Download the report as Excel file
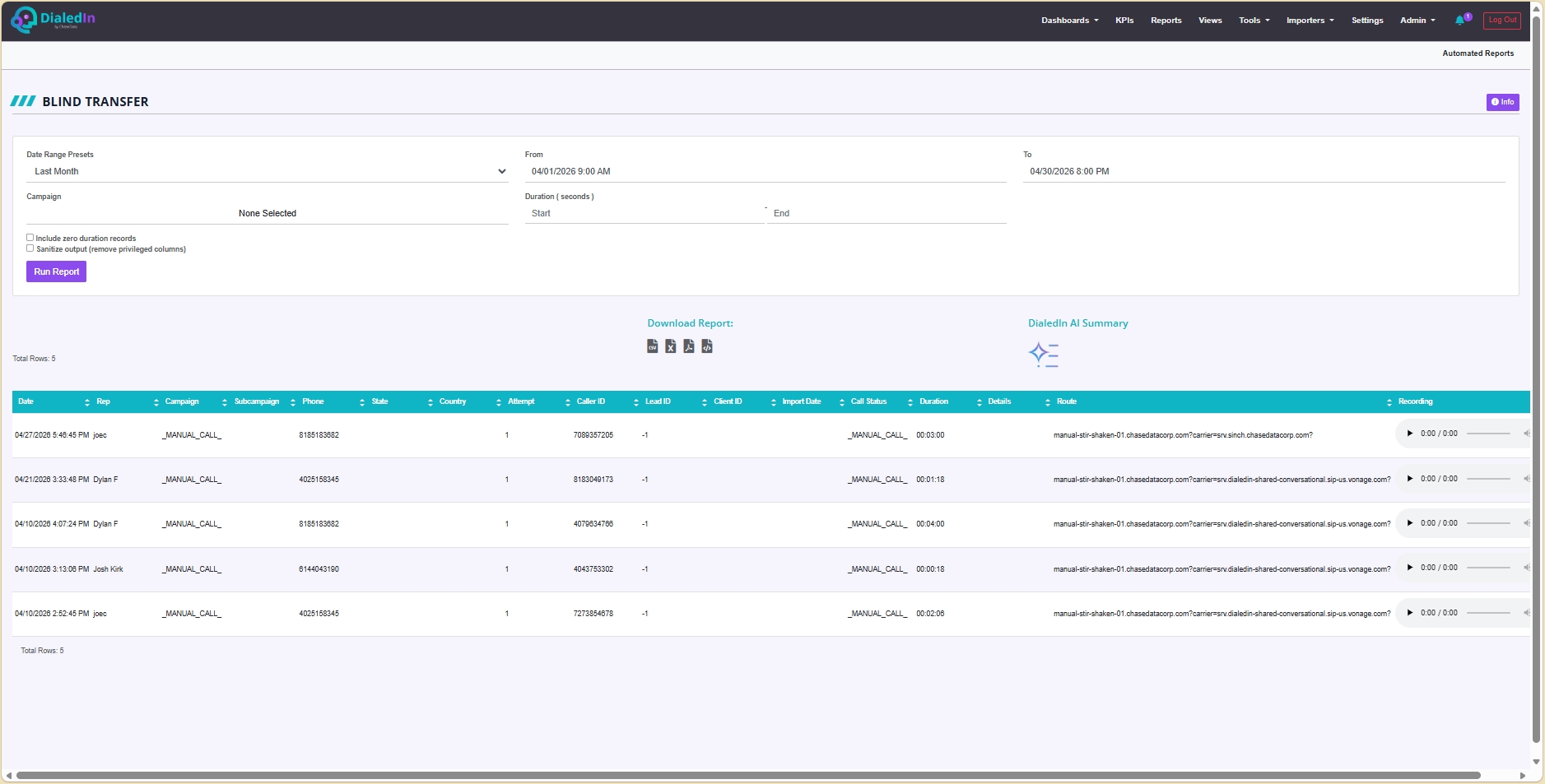The width and height of the screenshot is (1545, 784). point(671,346)
